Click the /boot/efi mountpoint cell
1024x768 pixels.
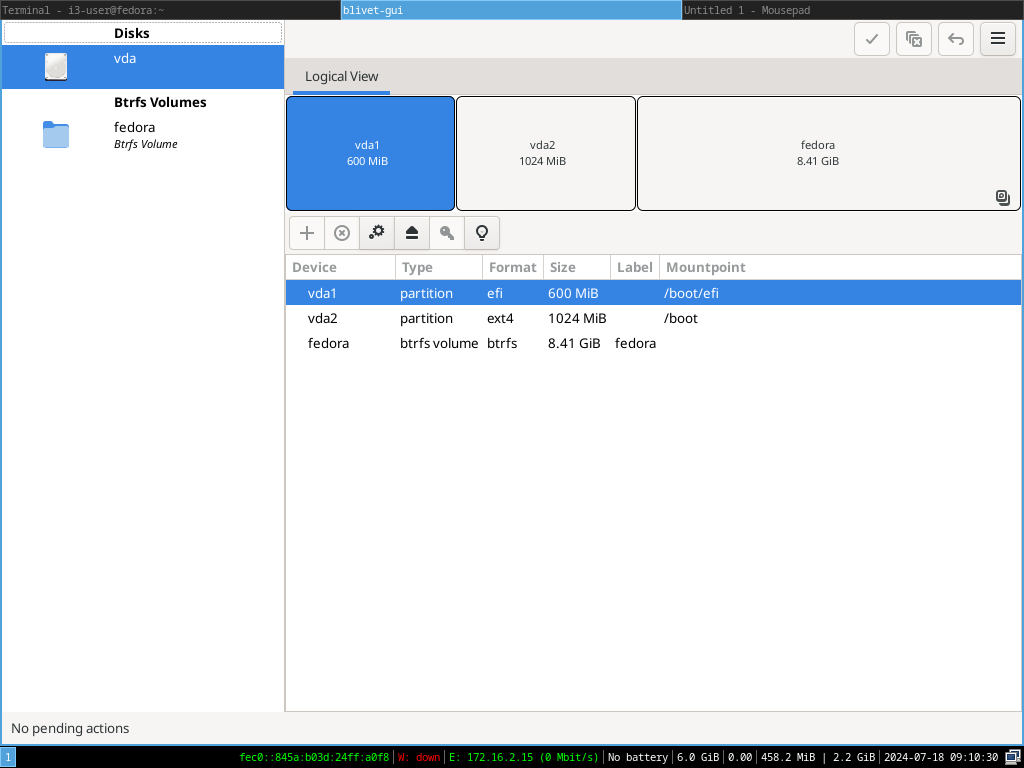[691, 293]
